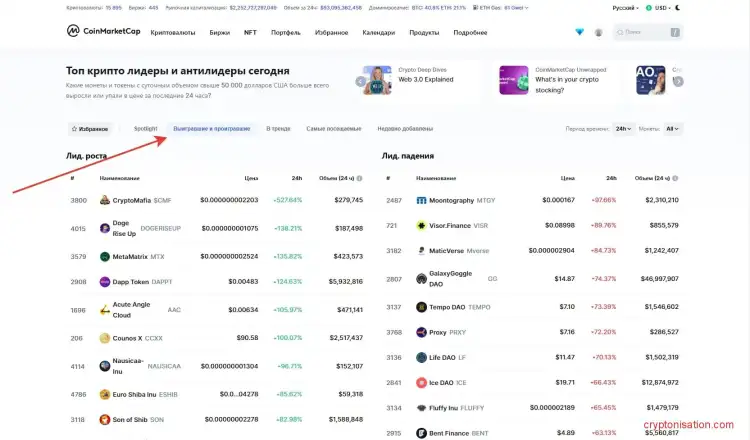Screen dimensions: 750x440
Task: Open the Русский language dropdown
Action: pos(626,8)
